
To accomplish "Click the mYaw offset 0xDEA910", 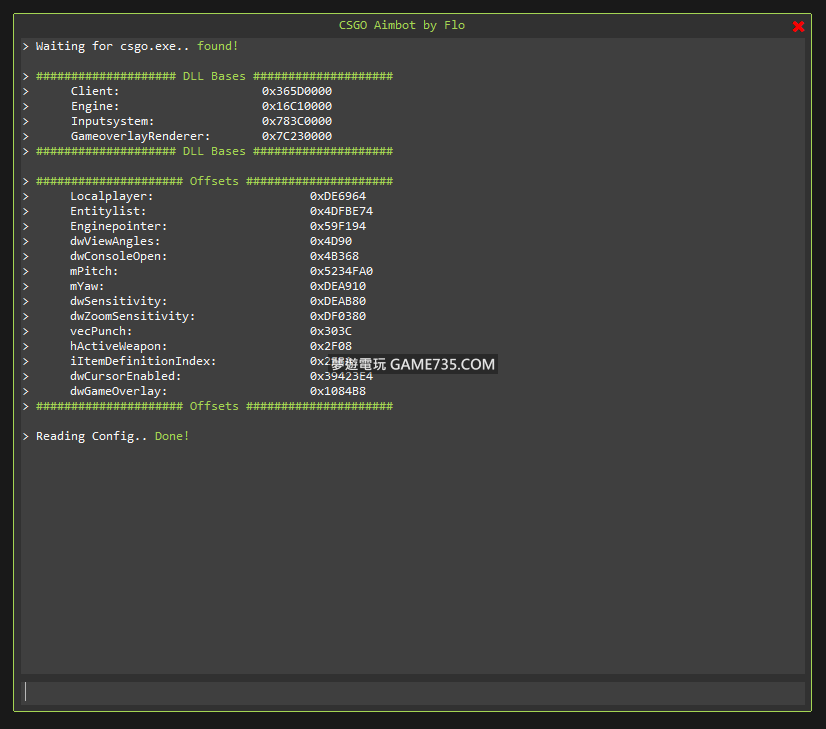I will [x=338, y=286].
